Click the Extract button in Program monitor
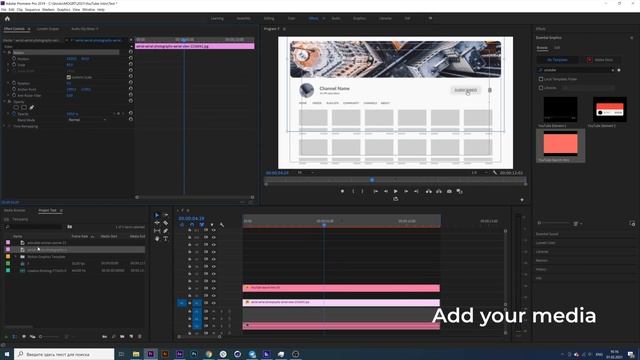640x360 pixels. pyautogui.click(x=439, y=191)
